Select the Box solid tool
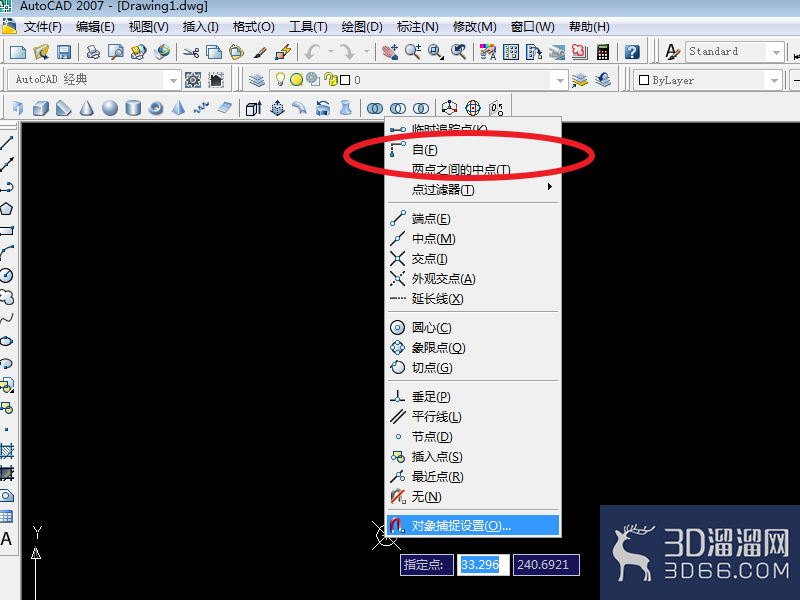The width and height of the screenshot is (800, 600). (41, 108)
